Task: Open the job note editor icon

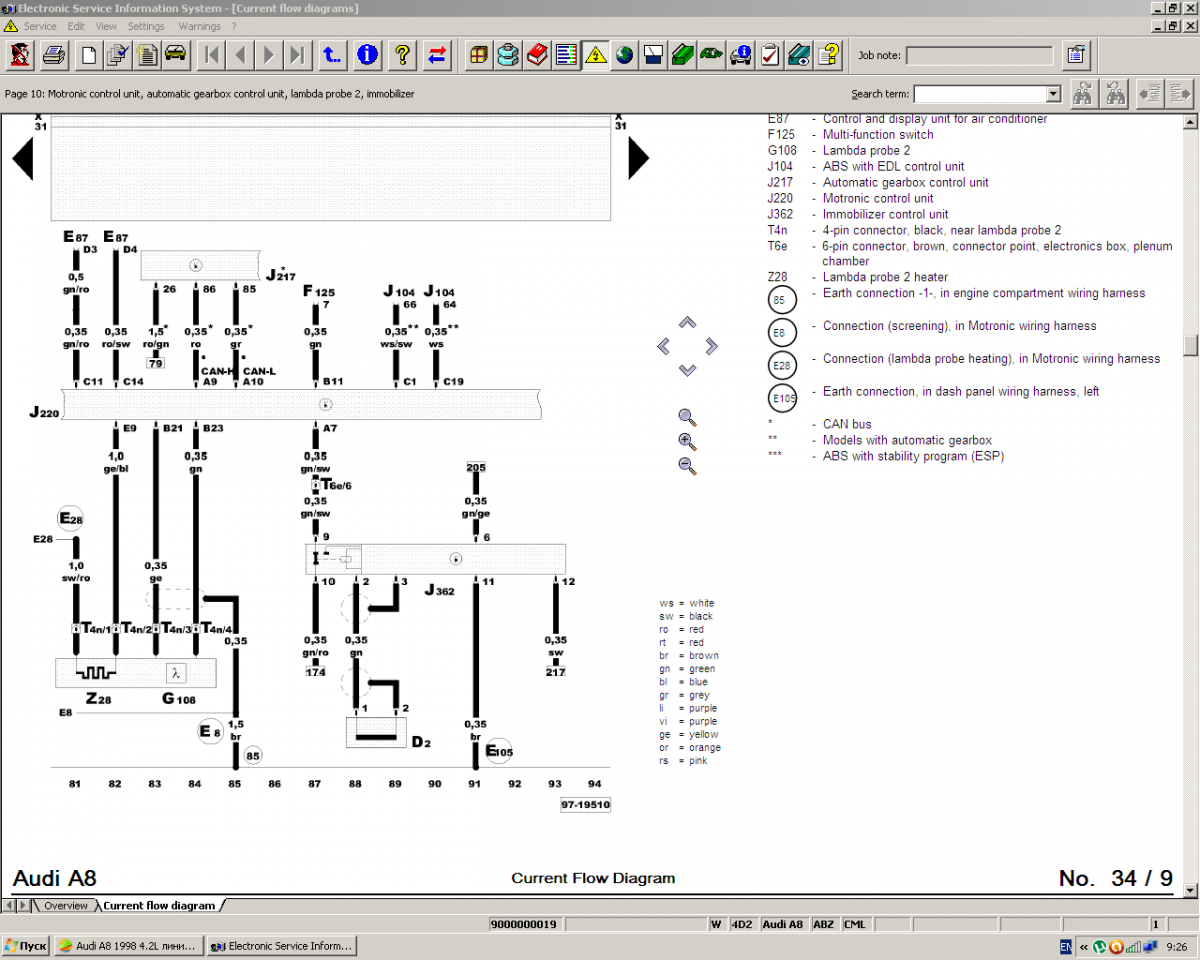Action: coord(1075,55)
